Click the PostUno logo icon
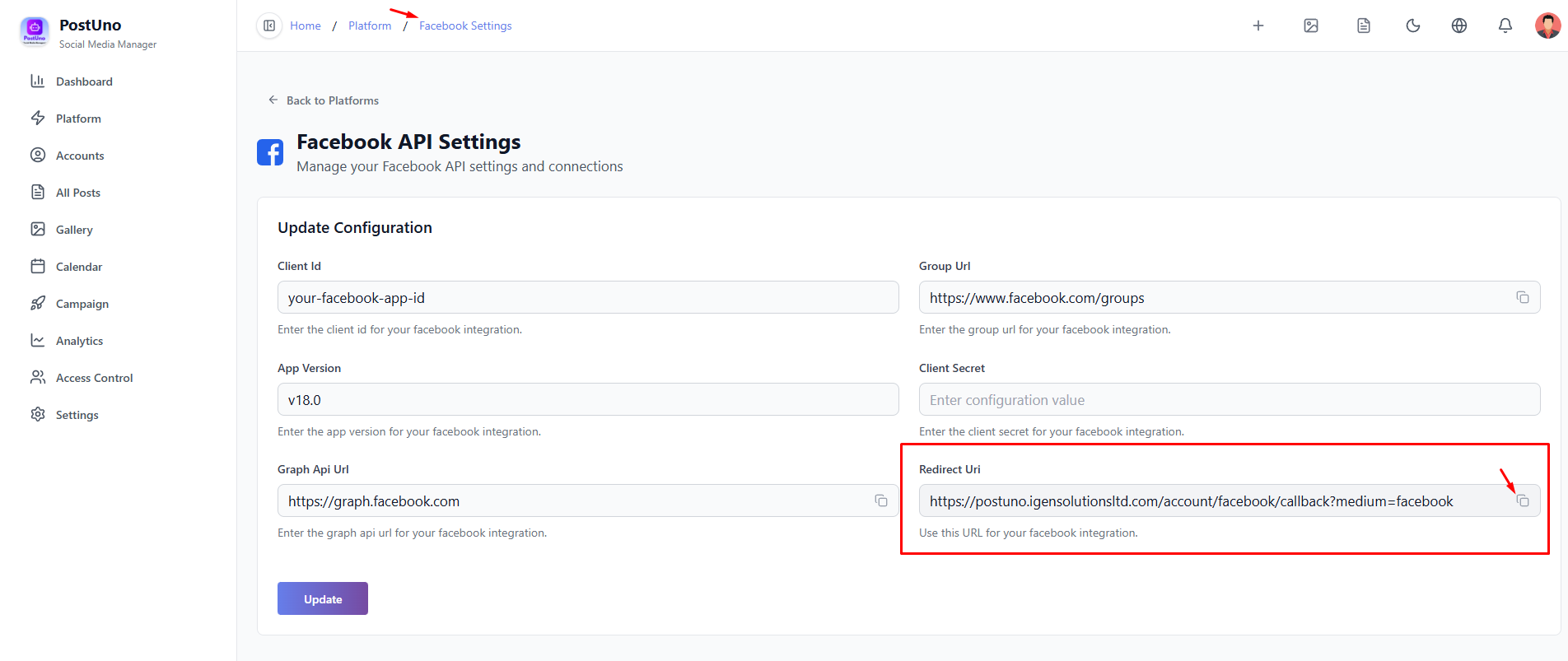The width and height of the screenshot is (1568, 661). tap(35, 32)
